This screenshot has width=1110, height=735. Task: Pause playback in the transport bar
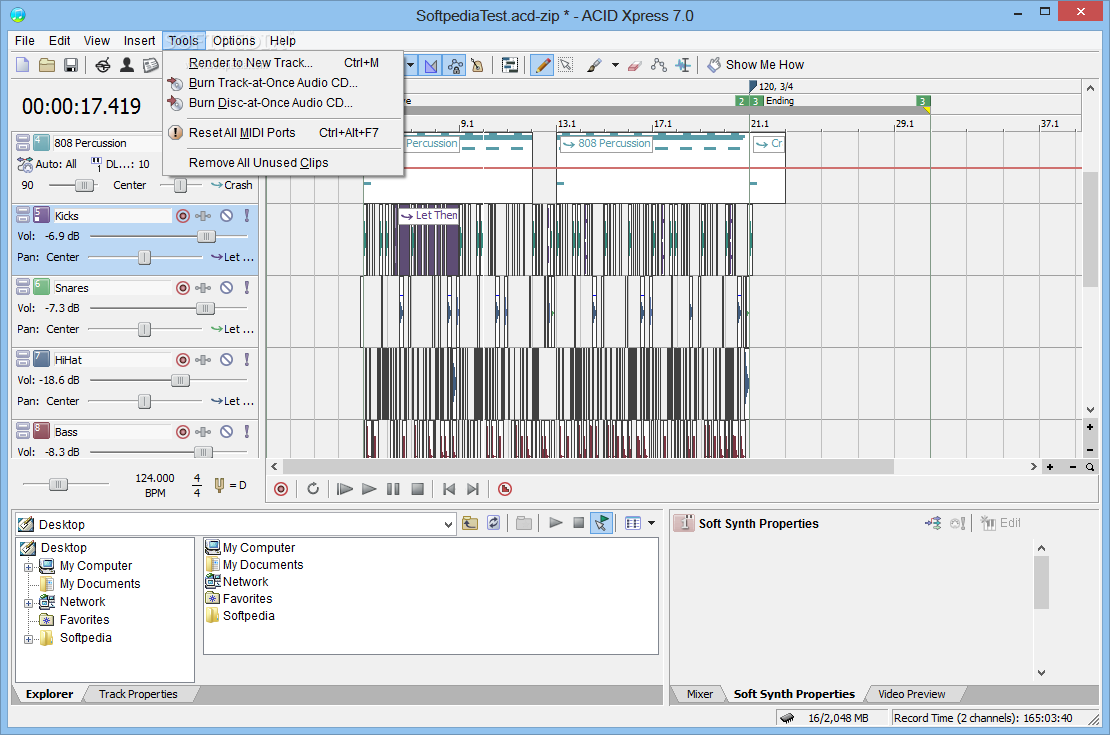click(394, 489)
